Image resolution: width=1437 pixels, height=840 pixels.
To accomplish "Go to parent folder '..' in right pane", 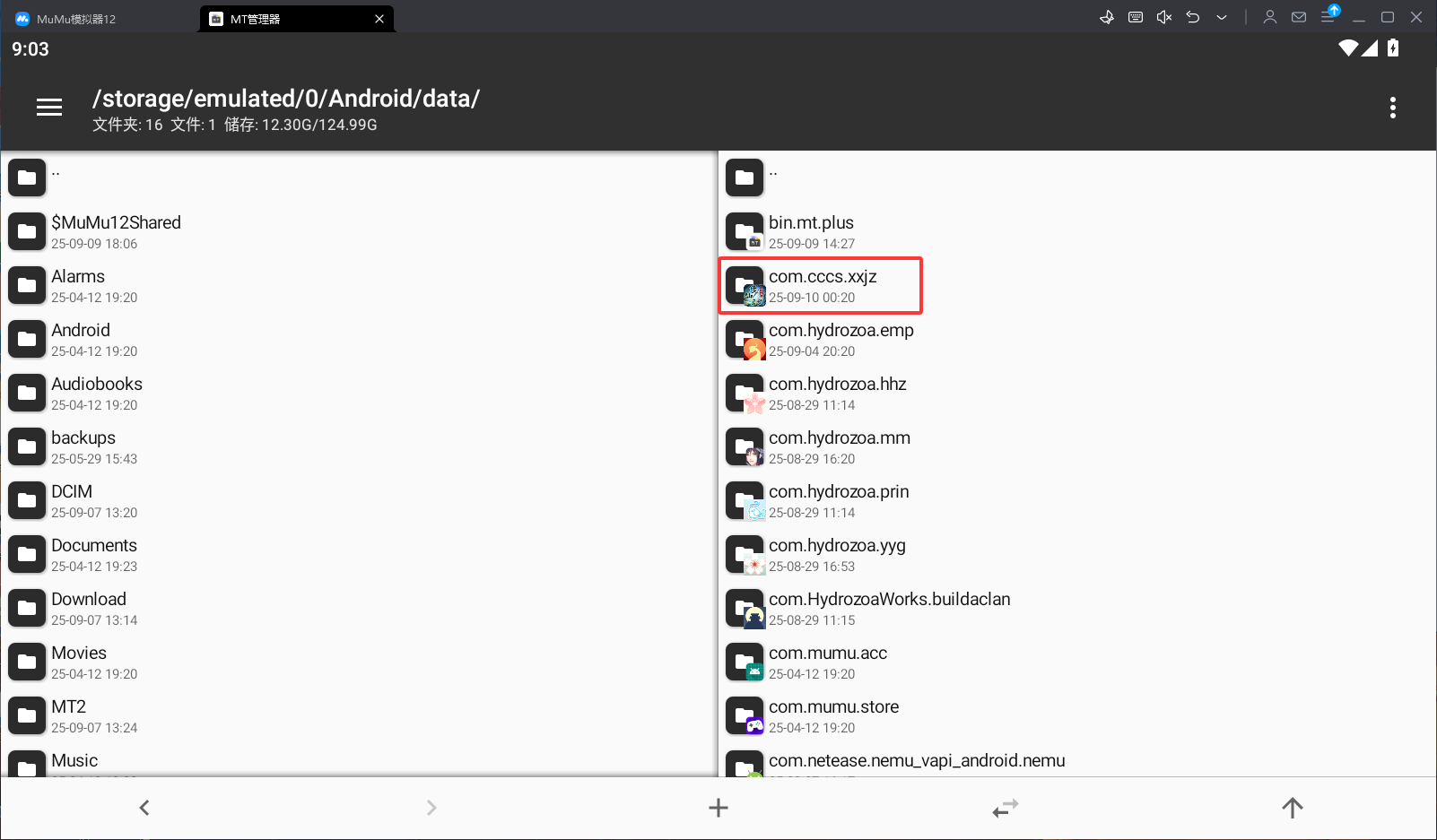I will (1076, 178).
